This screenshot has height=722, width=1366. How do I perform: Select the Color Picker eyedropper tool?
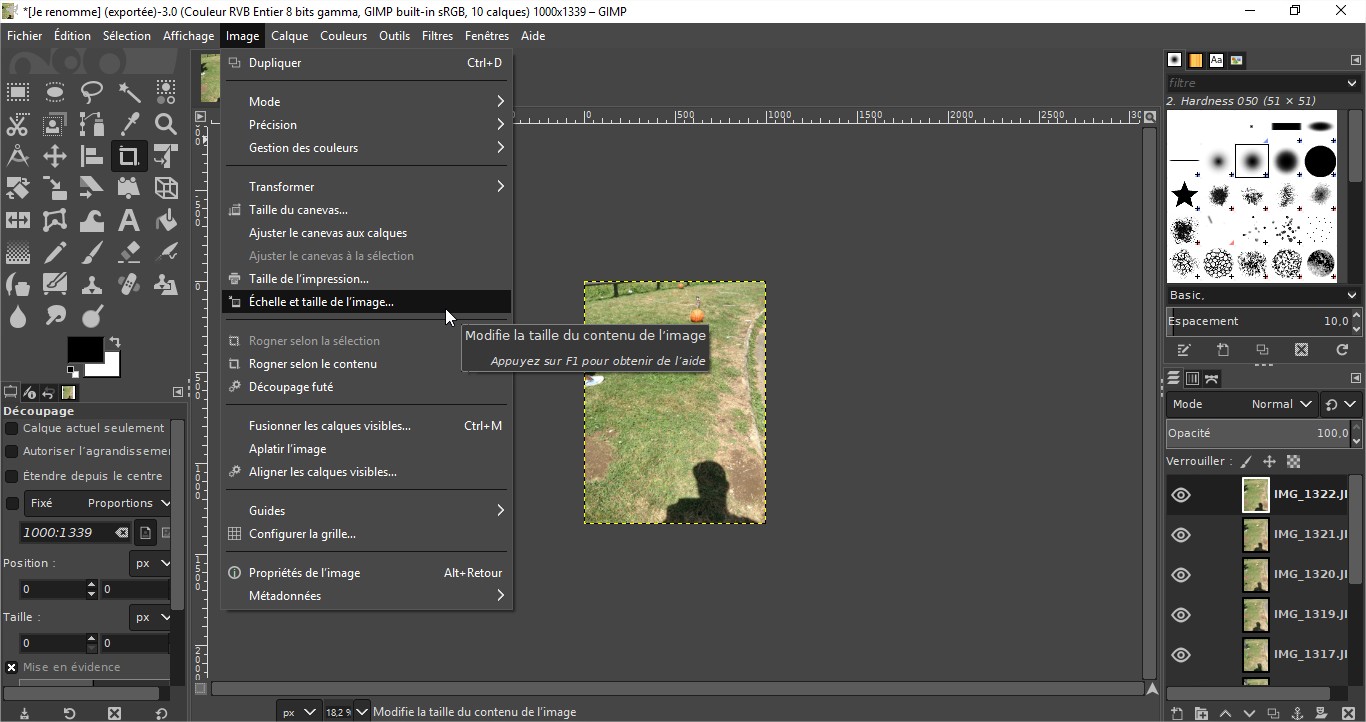pyautogui.click(x=129, y=124)
